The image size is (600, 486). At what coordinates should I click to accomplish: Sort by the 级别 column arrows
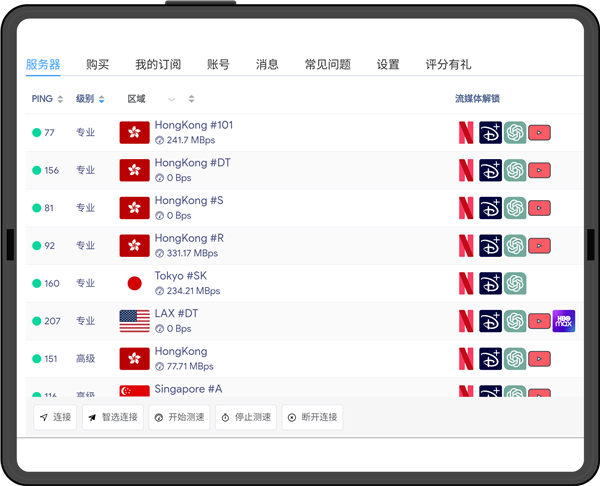pos(101,99)
